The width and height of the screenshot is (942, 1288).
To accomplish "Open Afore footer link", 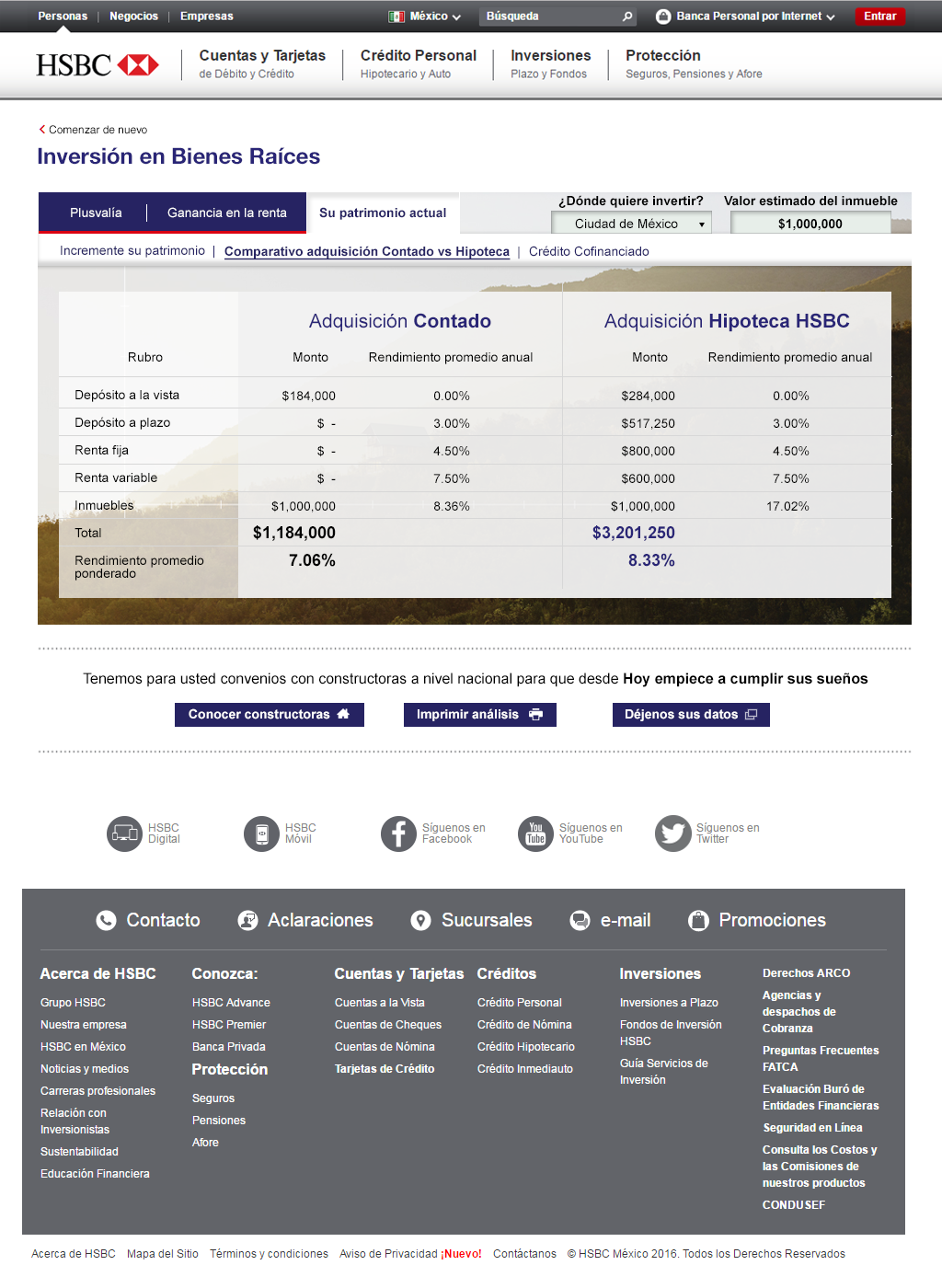I will point(205,1143).
